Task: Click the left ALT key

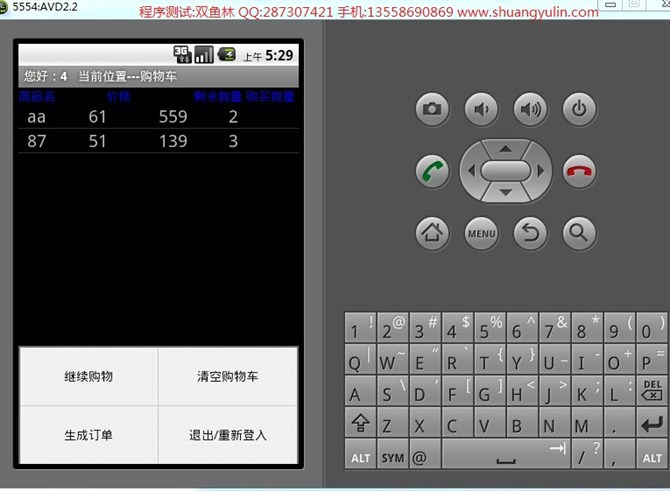Action: [x=361, y=454]
